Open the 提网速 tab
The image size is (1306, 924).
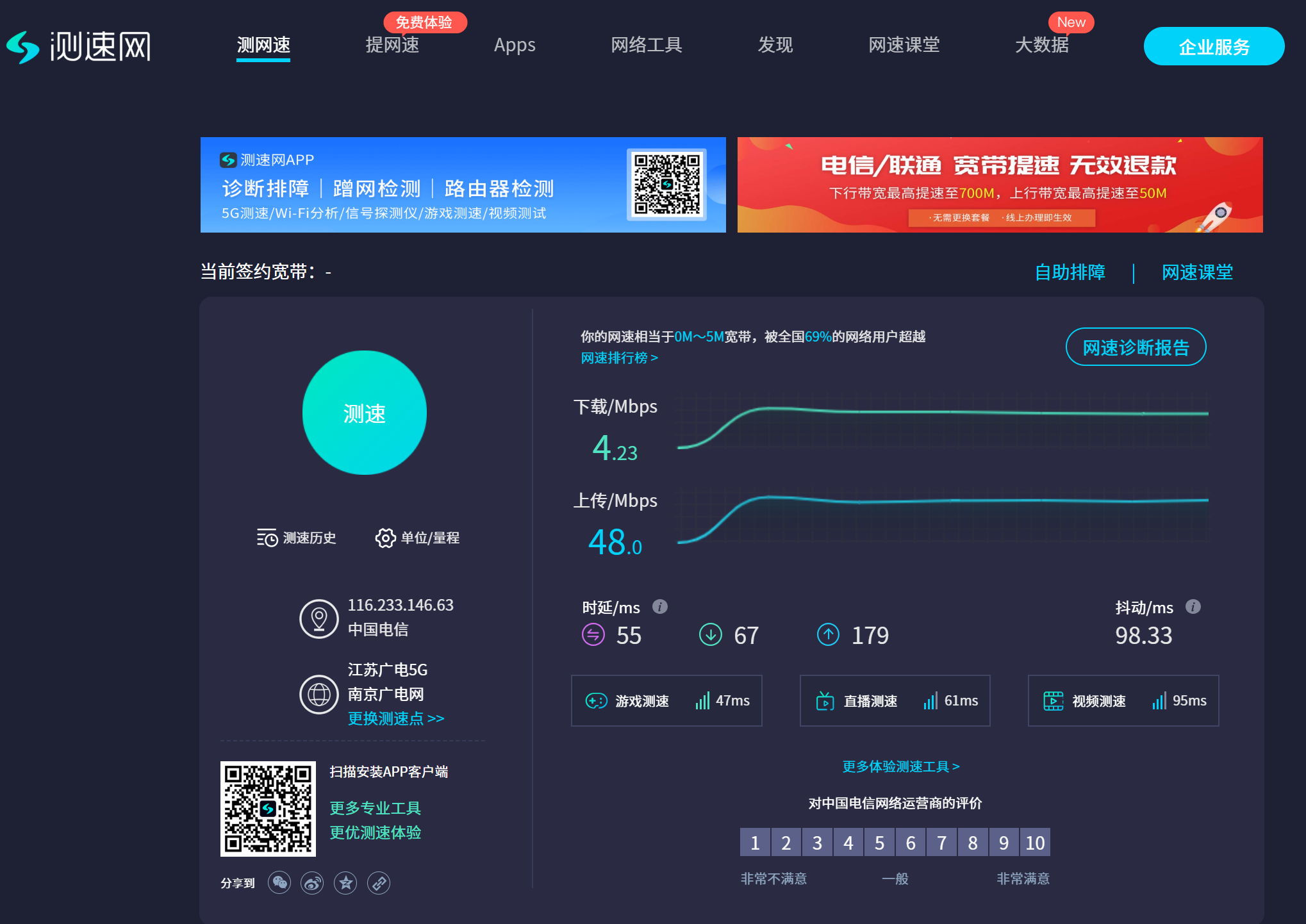coord(392,45)
